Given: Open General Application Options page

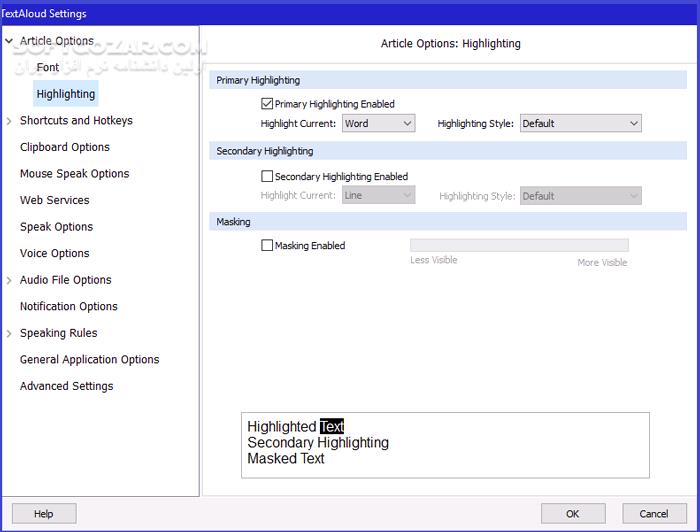Looking at the screenshot, I should click(89, 360).
